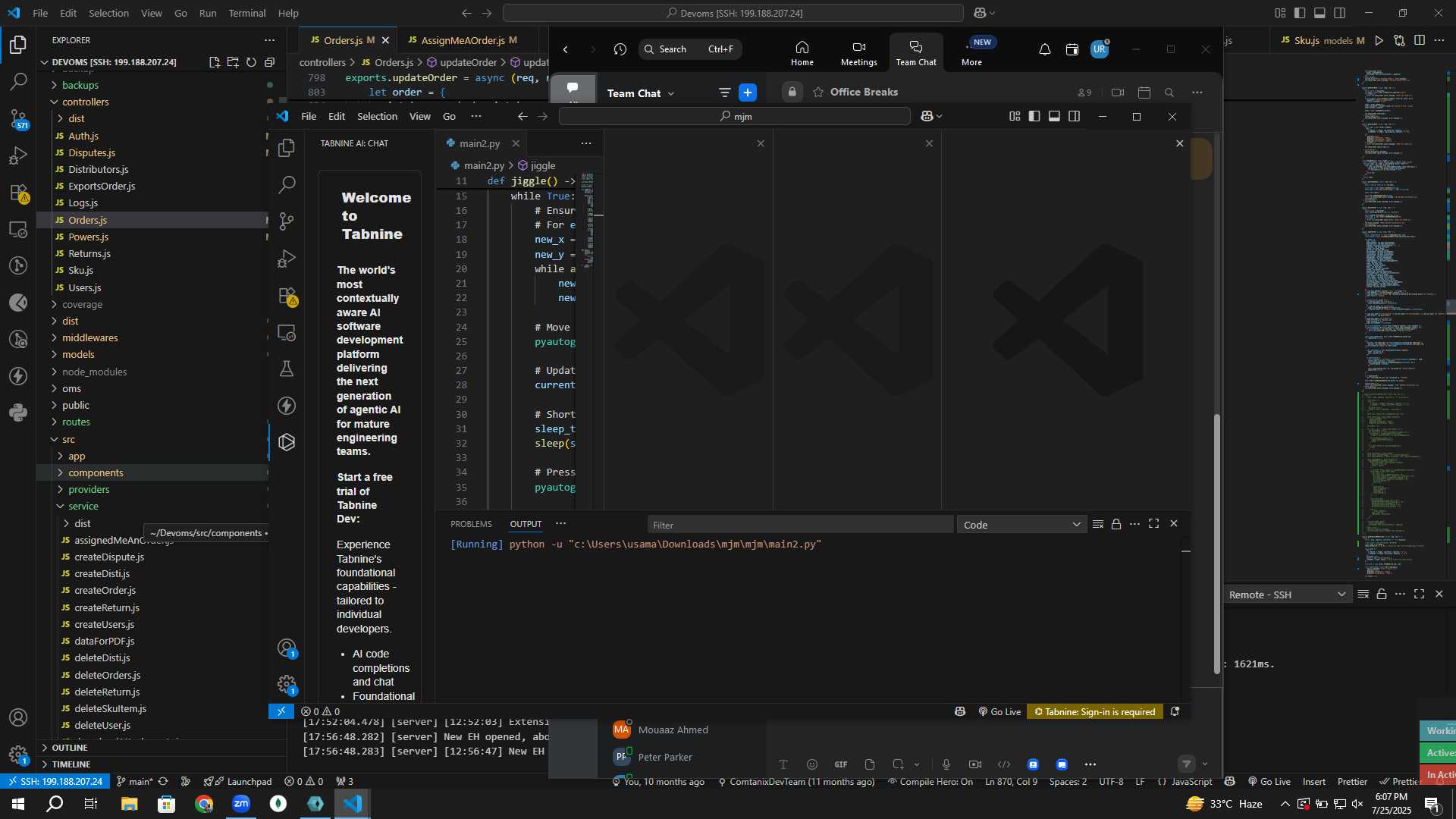Click New Folder icon in Devoms explorer header
The width and height of the screenshot is (1456, 819).
pos(233,62)
